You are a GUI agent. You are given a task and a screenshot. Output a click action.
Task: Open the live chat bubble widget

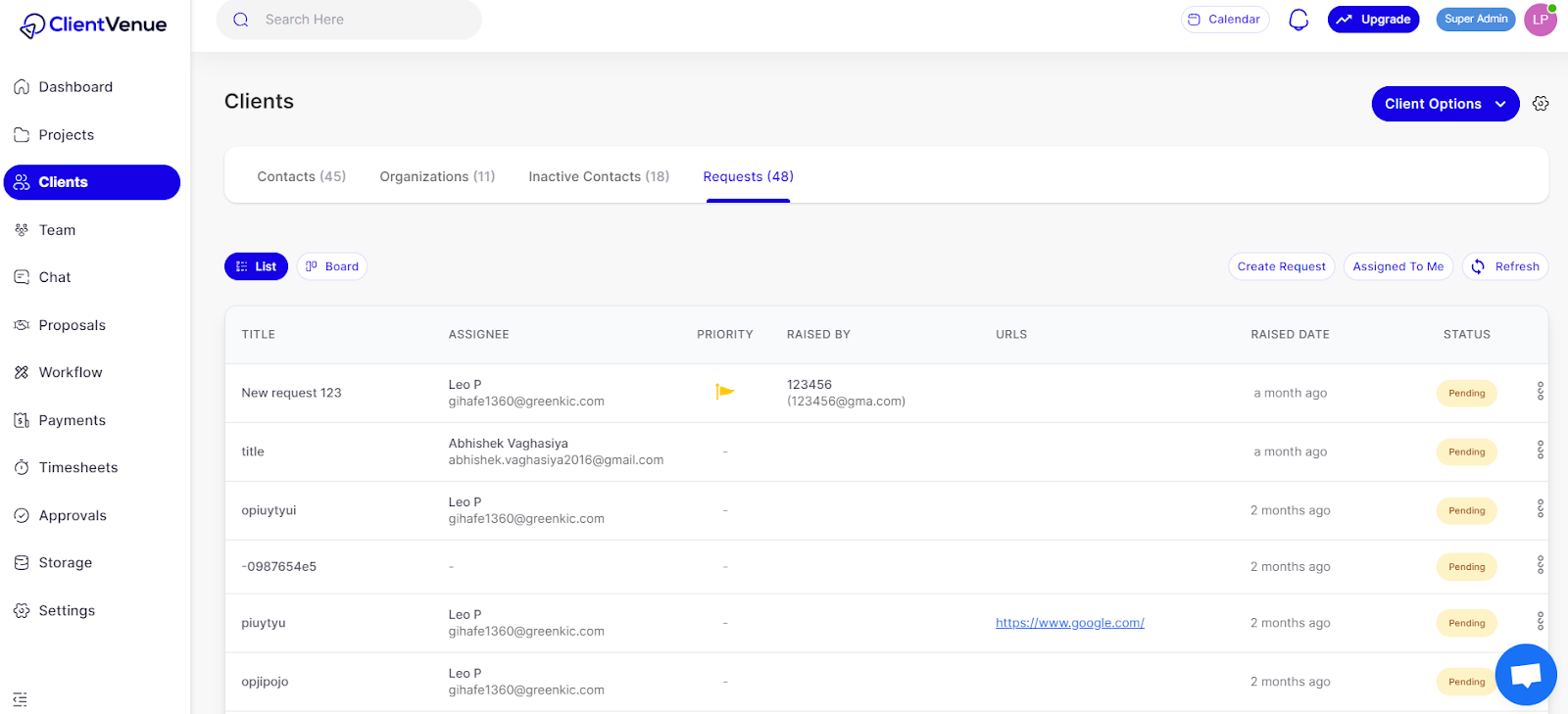(1526, 675)
